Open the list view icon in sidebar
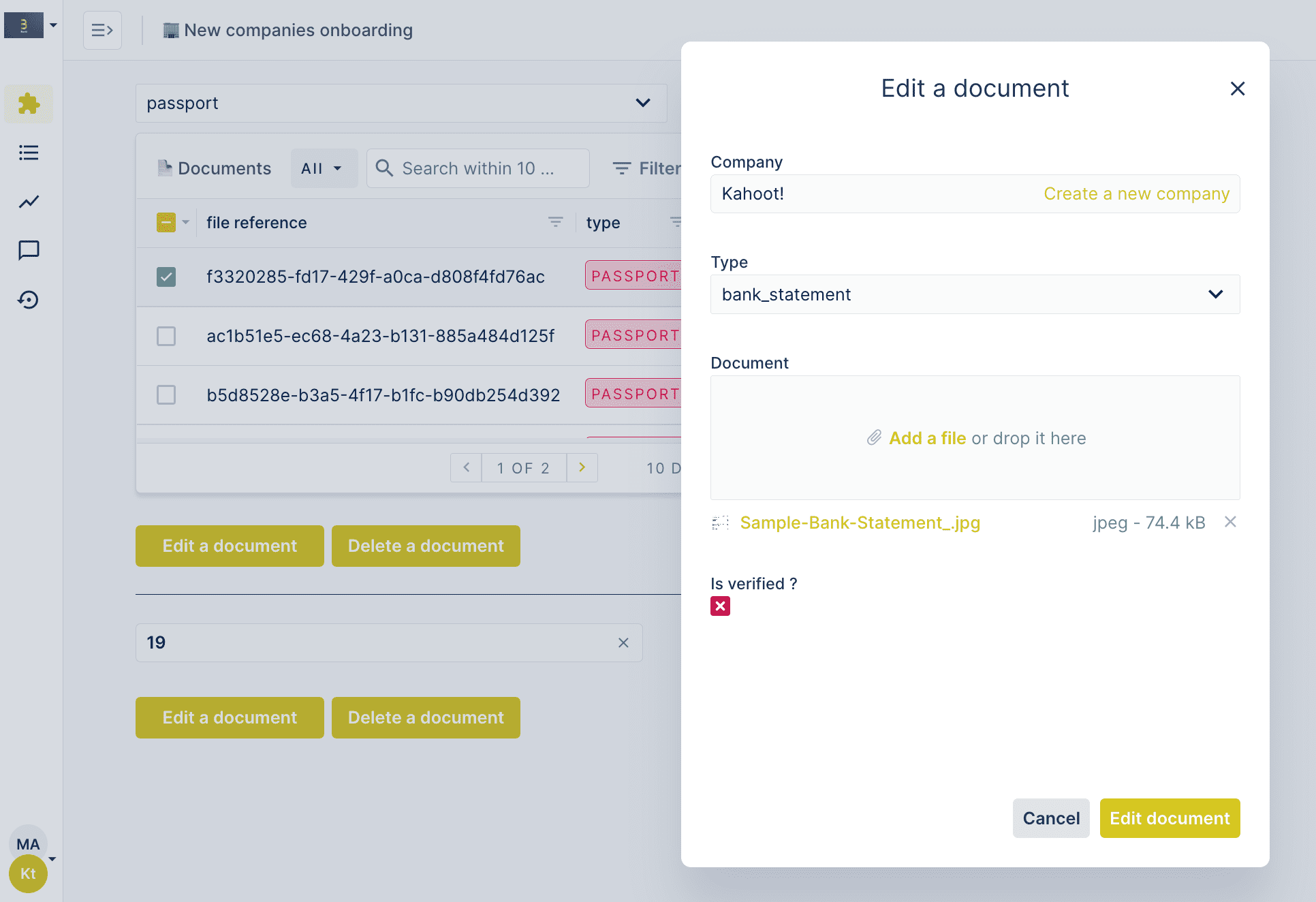This screenshot has height=902, width=1316. click(x=29, y=153)
